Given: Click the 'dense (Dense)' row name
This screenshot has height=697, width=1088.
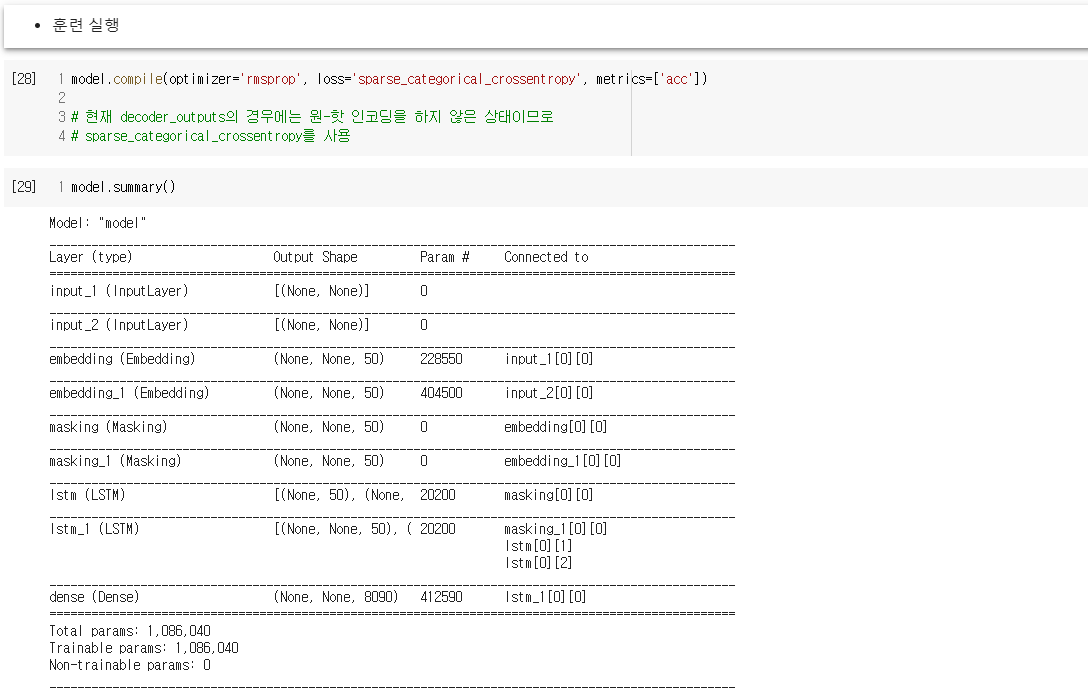Looking at the screenshot, I should 94,597.
